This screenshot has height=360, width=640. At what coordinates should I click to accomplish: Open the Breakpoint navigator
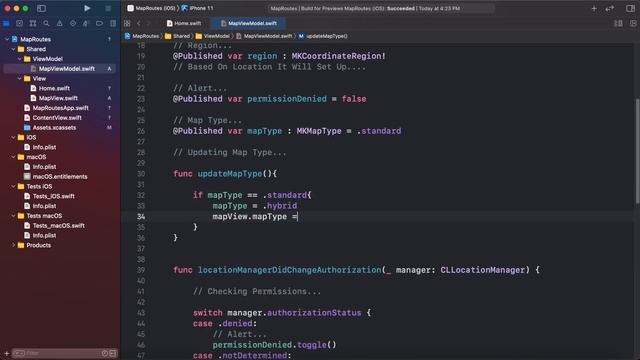tap(99, 23)
